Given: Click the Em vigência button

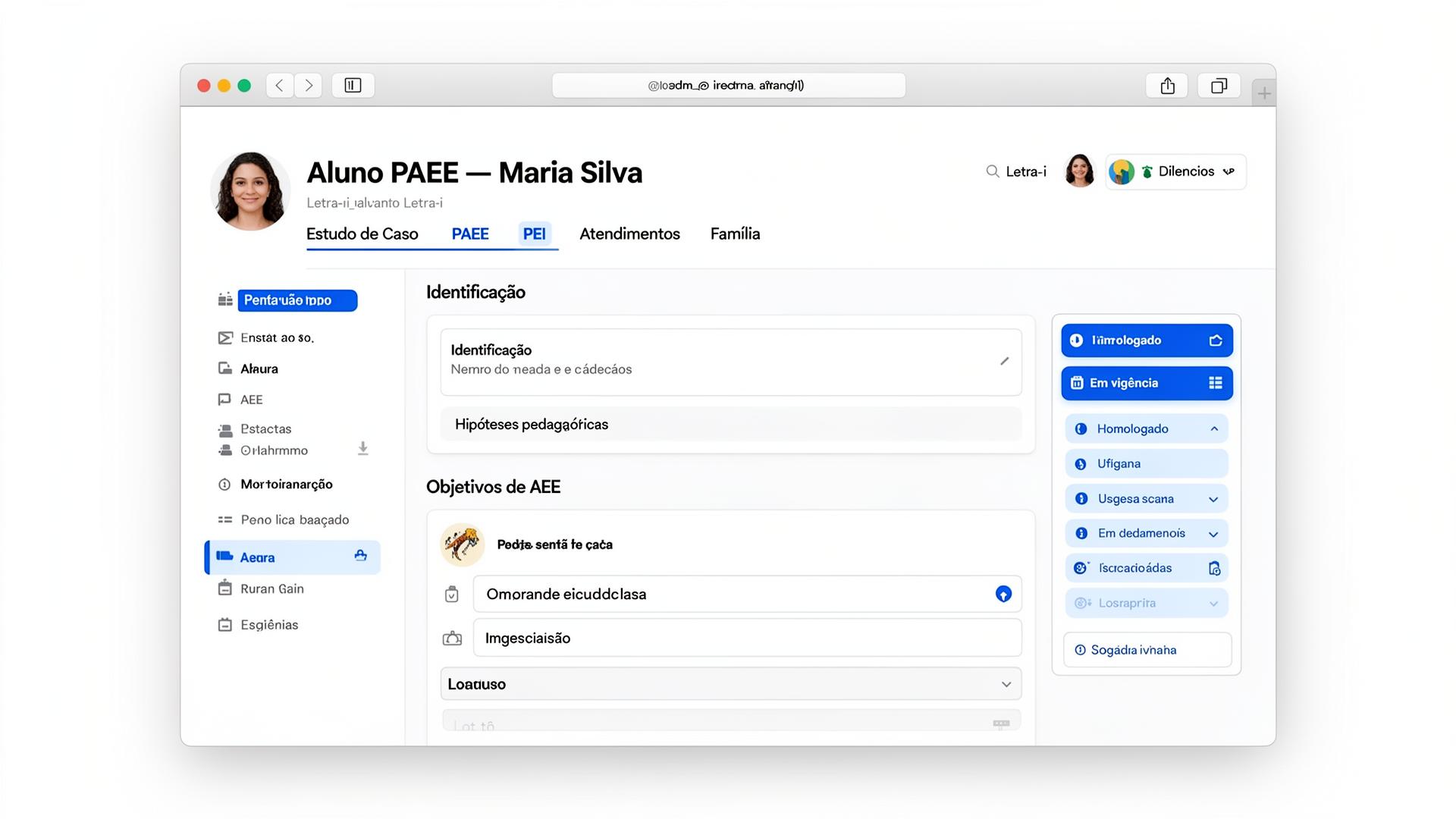Looking at the screenshot, I should (1147, 383).
